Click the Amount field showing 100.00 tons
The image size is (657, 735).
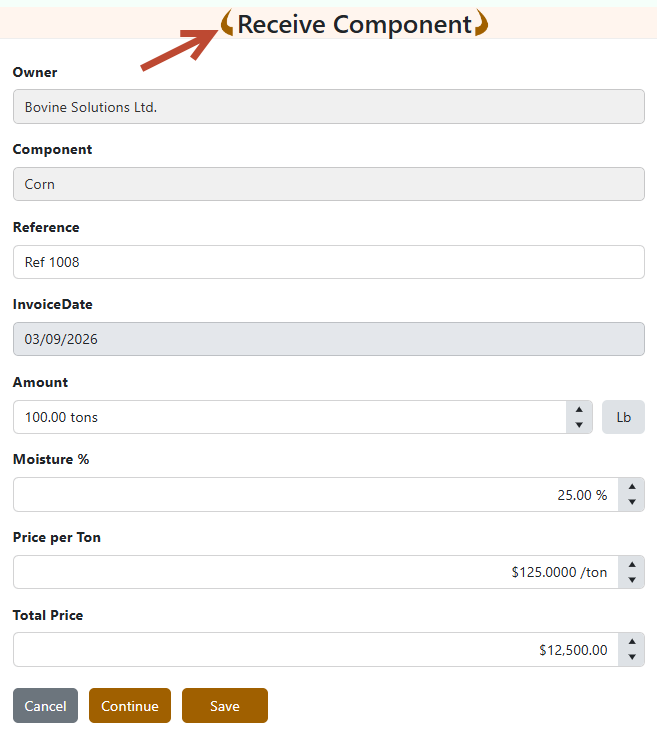290,417
